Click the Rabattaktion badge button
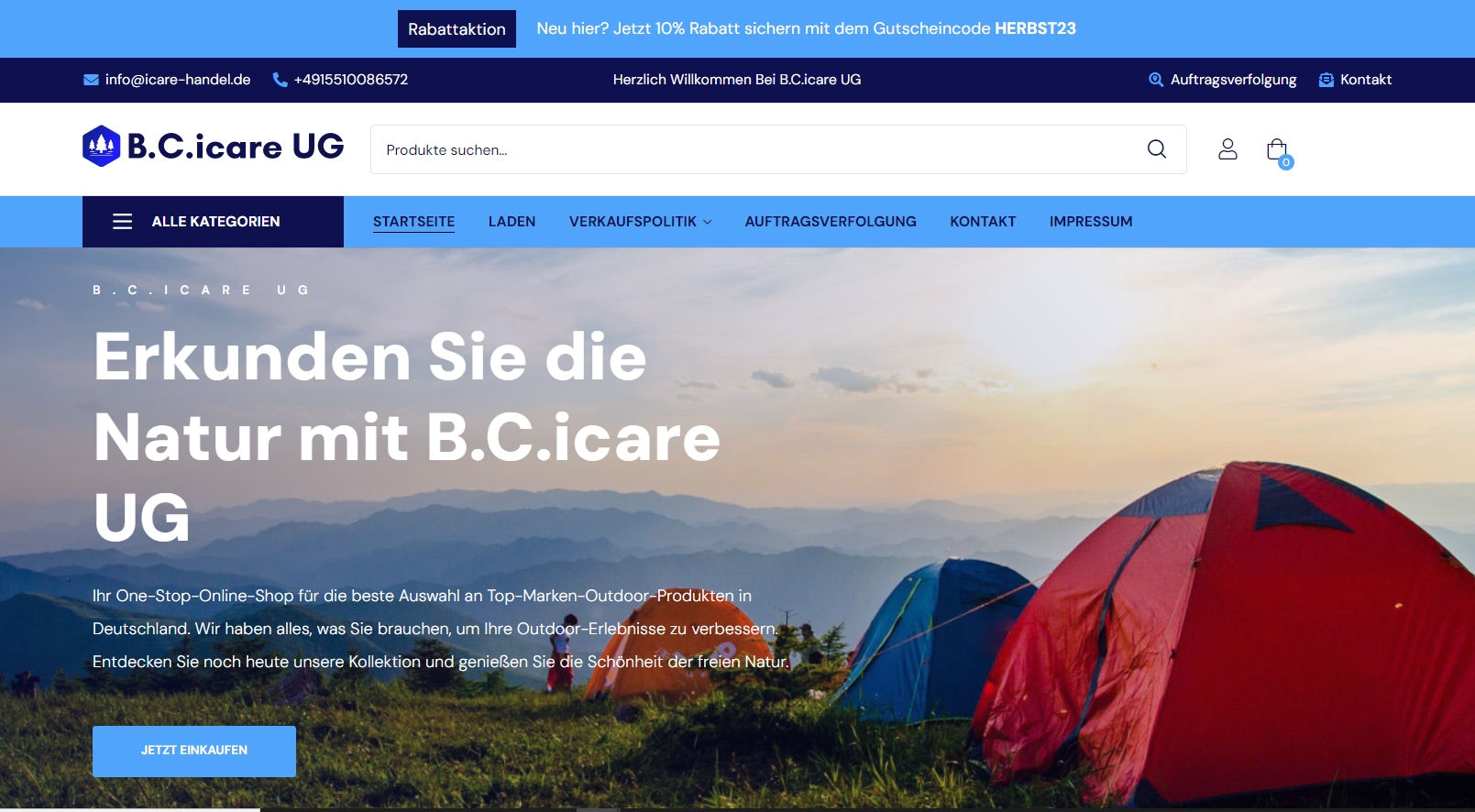 pos(457,29)
